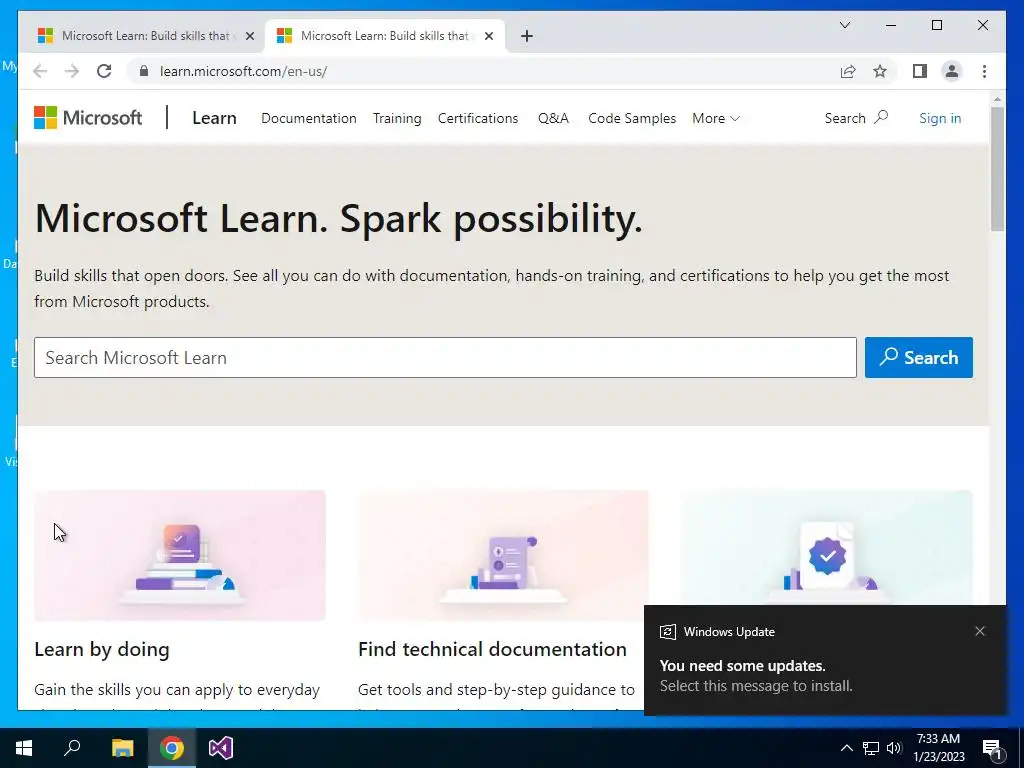Image resolution: width=1024 pixels, height=768 pixels.
Task: Click the share page icon in address bar
Action: point(848,71)
